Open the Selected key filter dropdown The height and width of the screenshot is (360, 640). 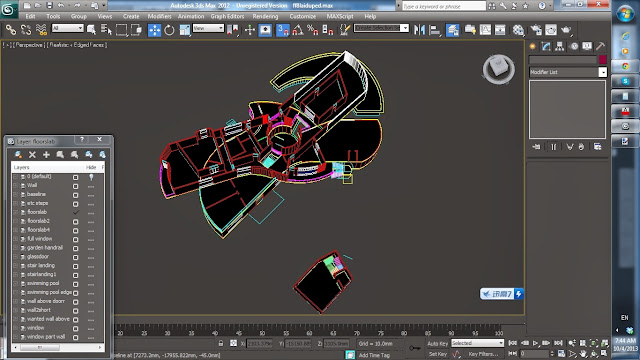tap(477, 343)
